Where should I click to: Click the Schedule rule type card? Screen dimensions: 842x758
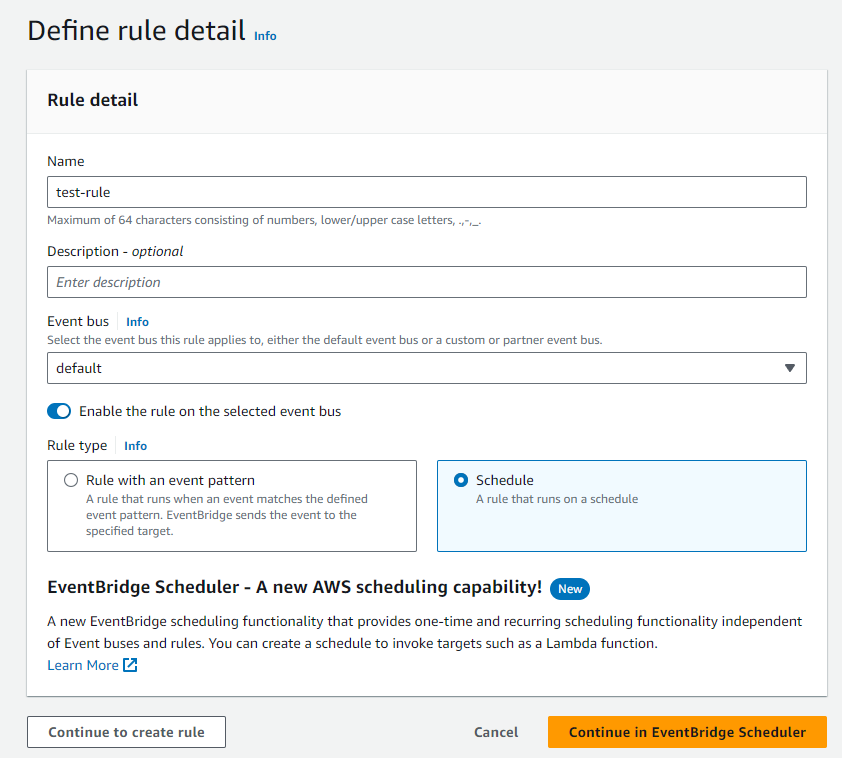[x=622, y=506]
